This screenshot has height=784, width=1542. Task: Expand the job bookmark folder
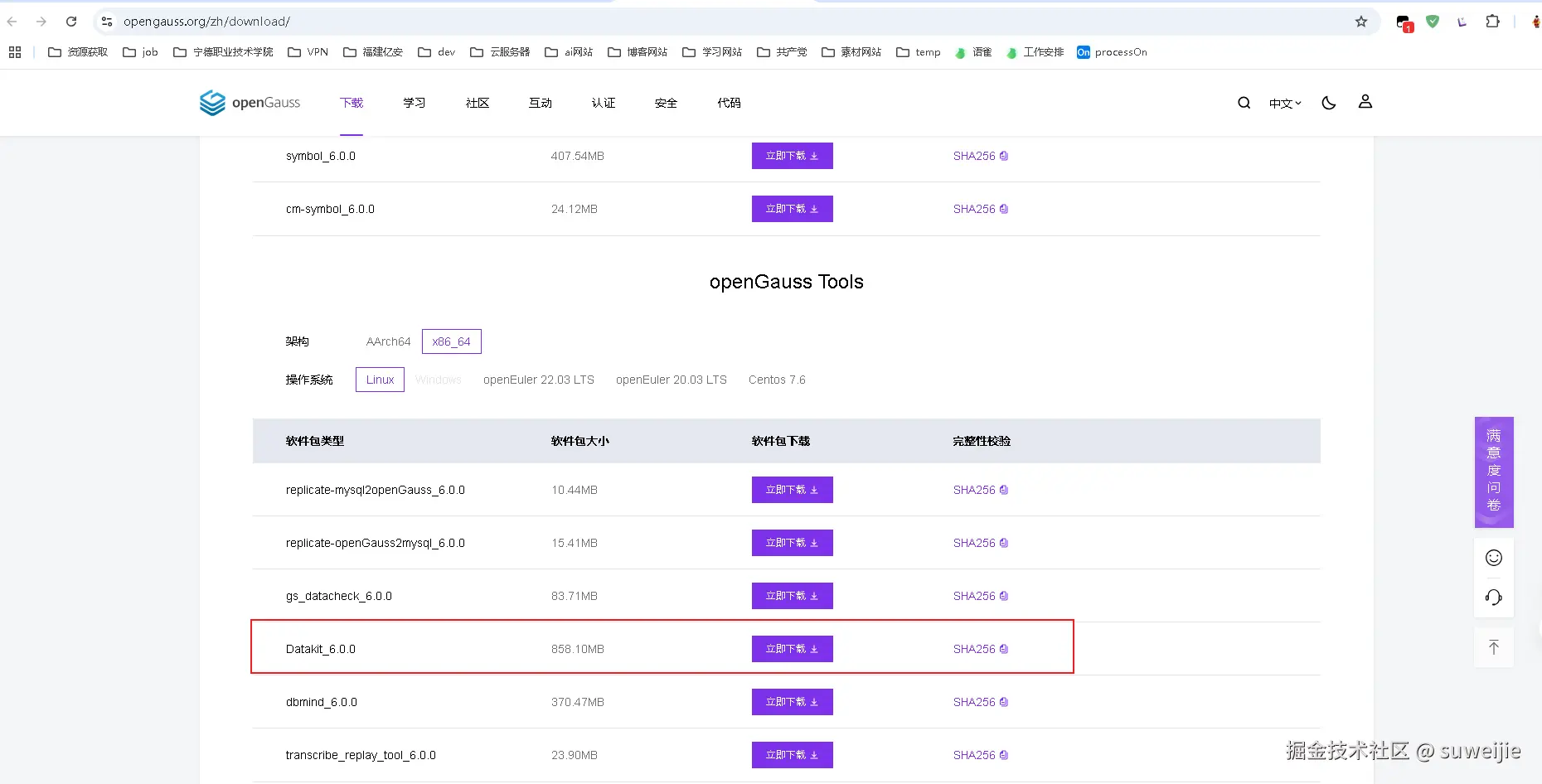[x=140, y=52]
